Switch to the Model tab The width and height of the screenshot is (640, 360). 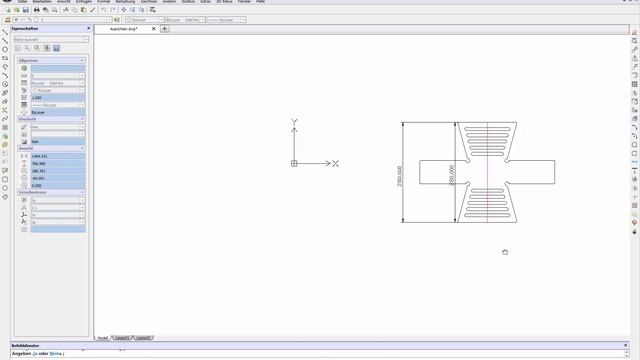103,338
